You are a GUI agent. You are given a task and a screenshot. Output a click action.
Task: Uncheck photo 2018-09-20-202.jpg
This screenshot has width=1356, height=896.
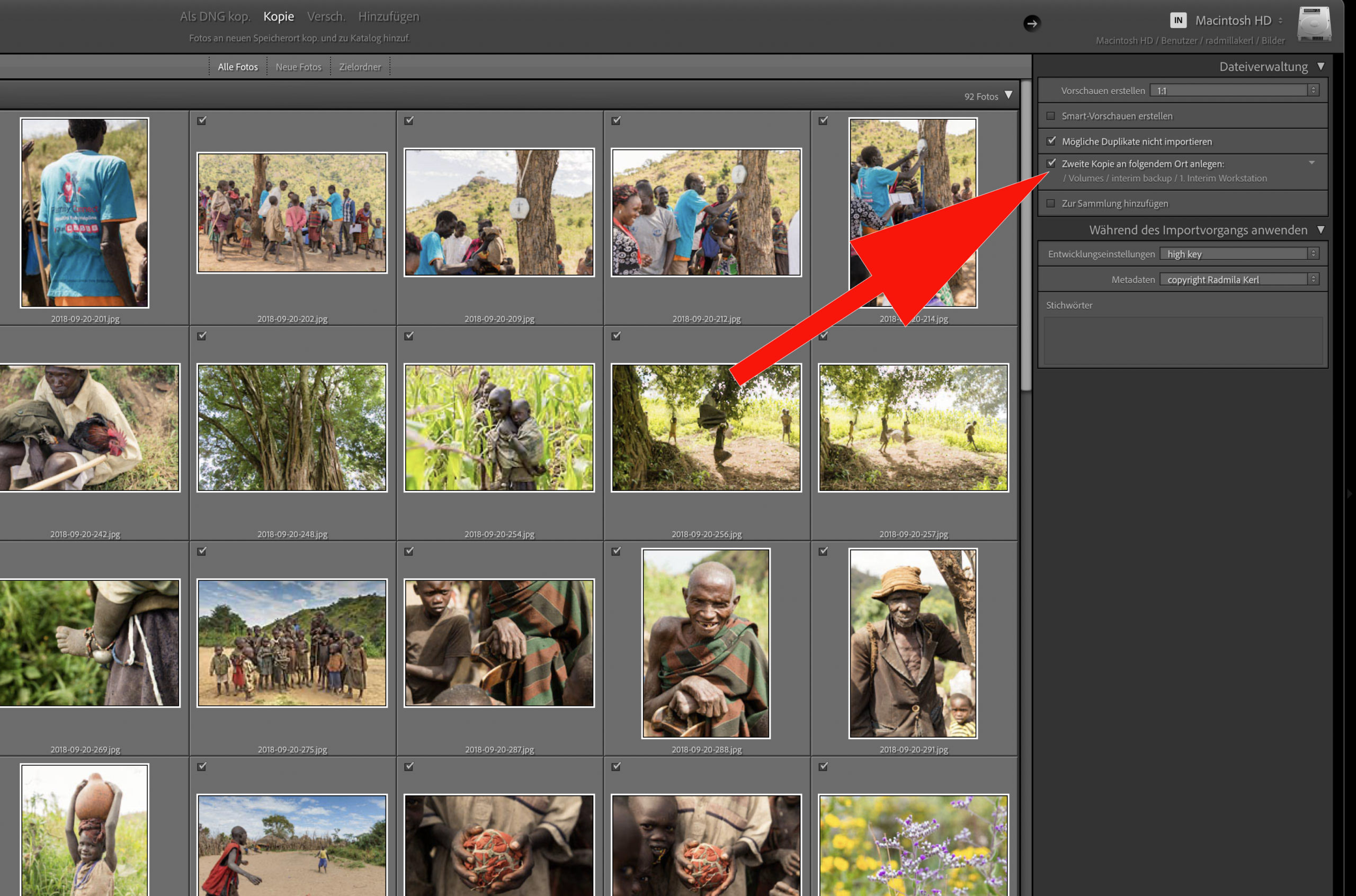tap(202, 121)
